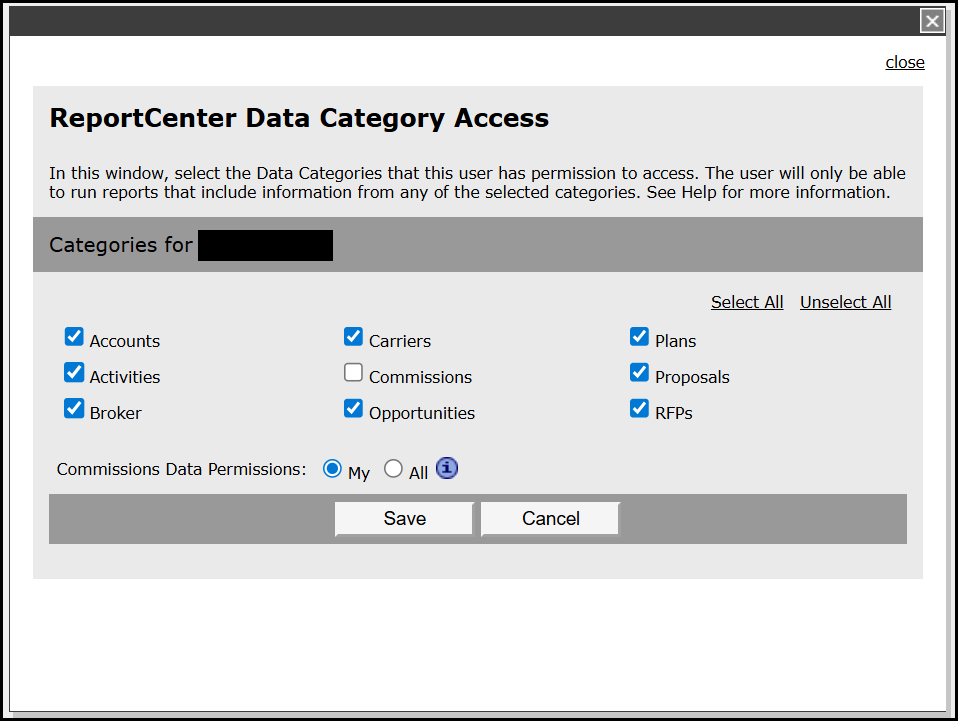Click the Accounts label text
This screenshot has height=721, width=958.
pos(125,341)
